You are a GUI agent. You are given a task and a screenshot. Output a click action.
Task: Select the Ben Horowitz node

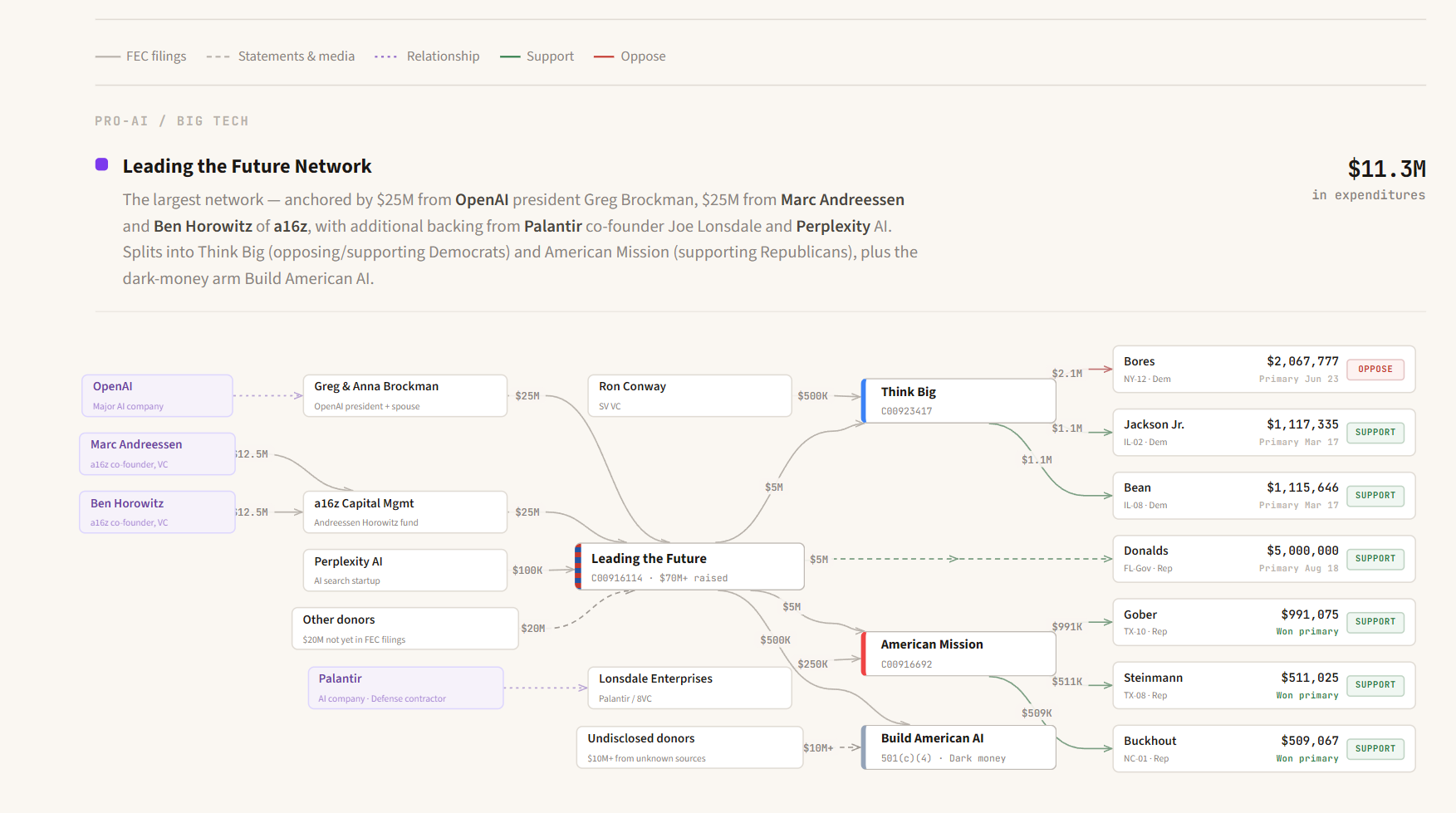(157, 512)
